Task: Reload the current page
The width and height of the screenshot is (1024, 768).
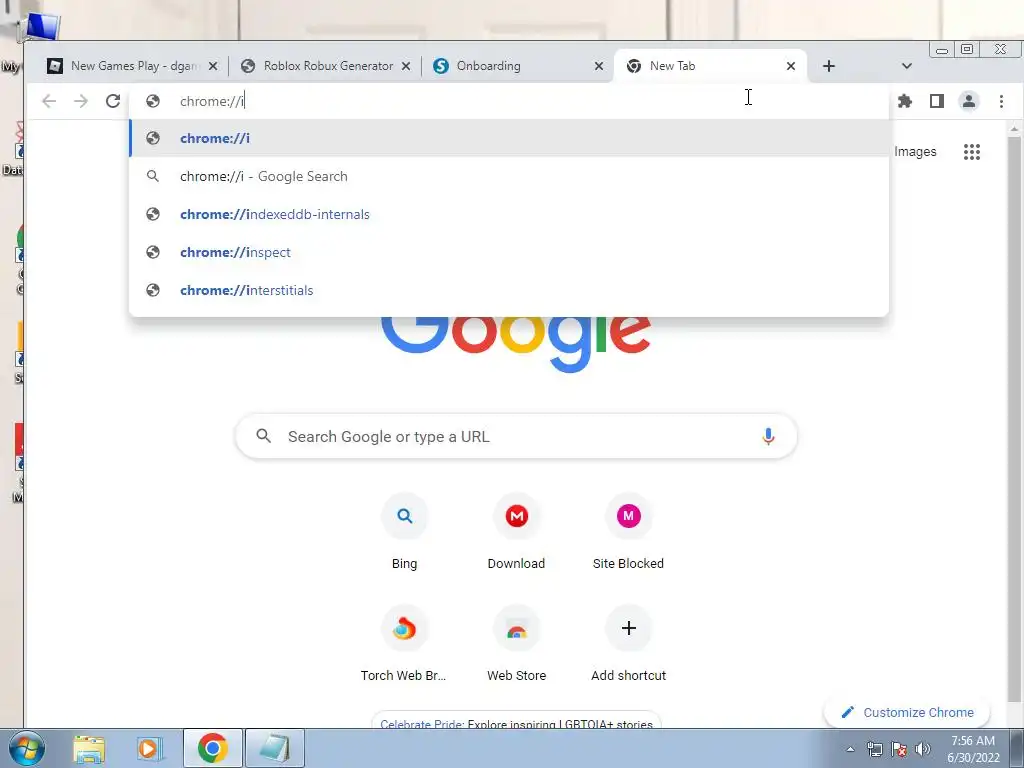Action: pos(113,101)
